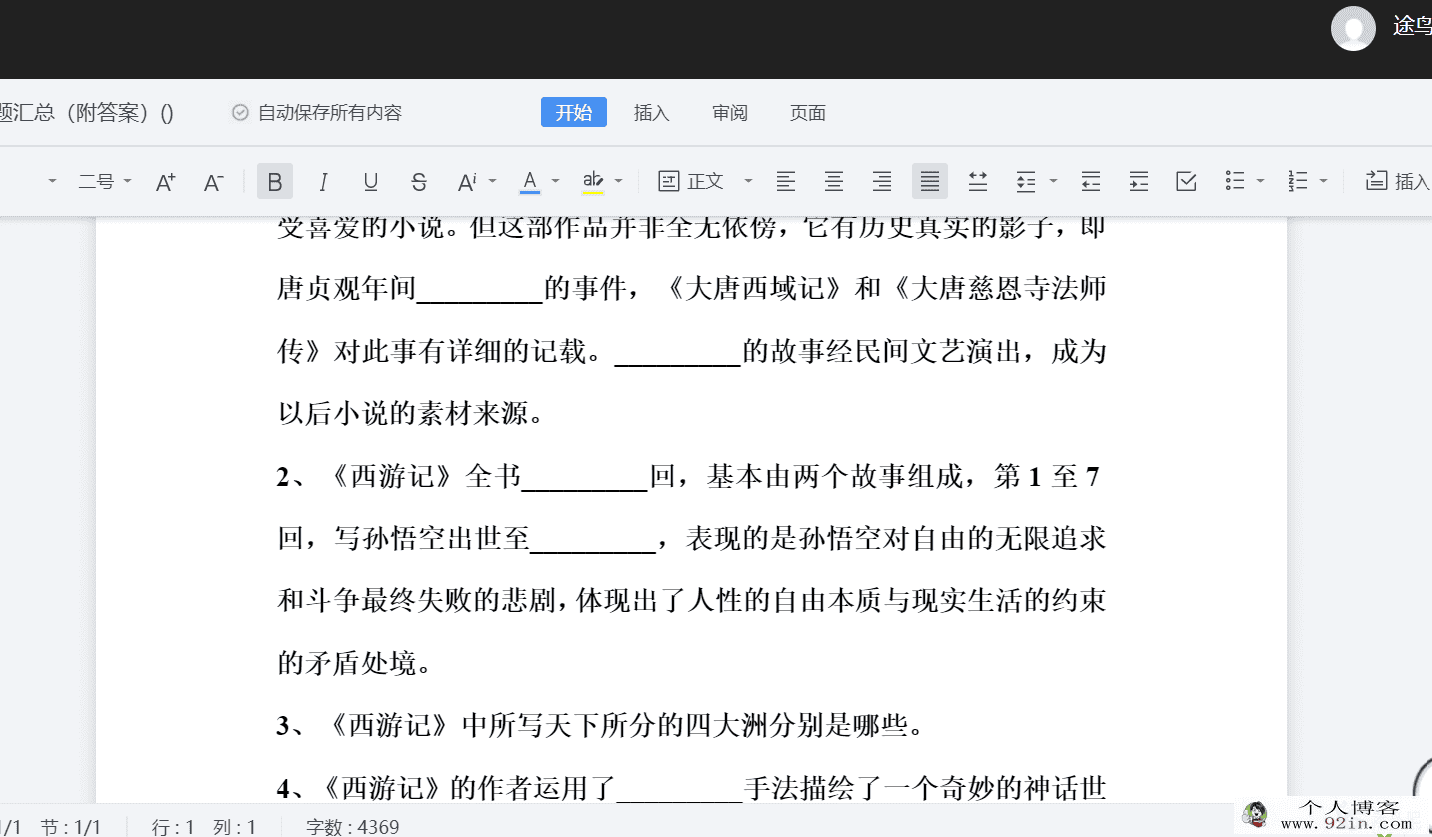Open highlight color dropdown arrow

tap(619, 181)
